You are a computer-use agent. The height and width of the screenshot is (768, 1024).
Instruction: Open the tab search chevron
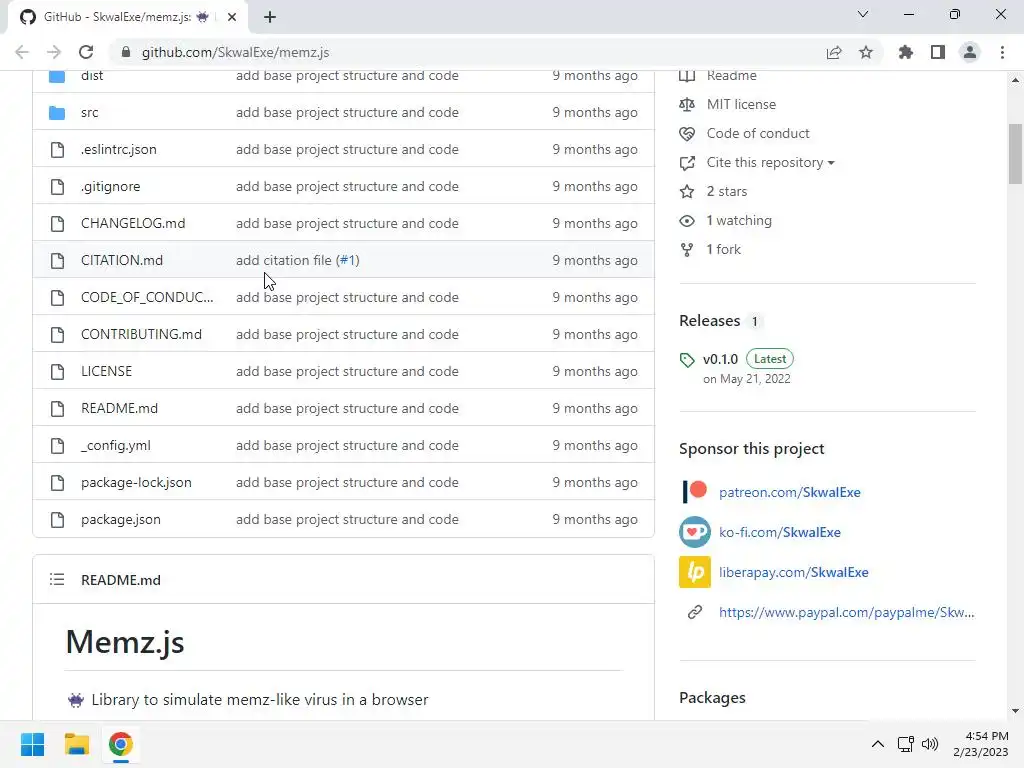[863, 14]
